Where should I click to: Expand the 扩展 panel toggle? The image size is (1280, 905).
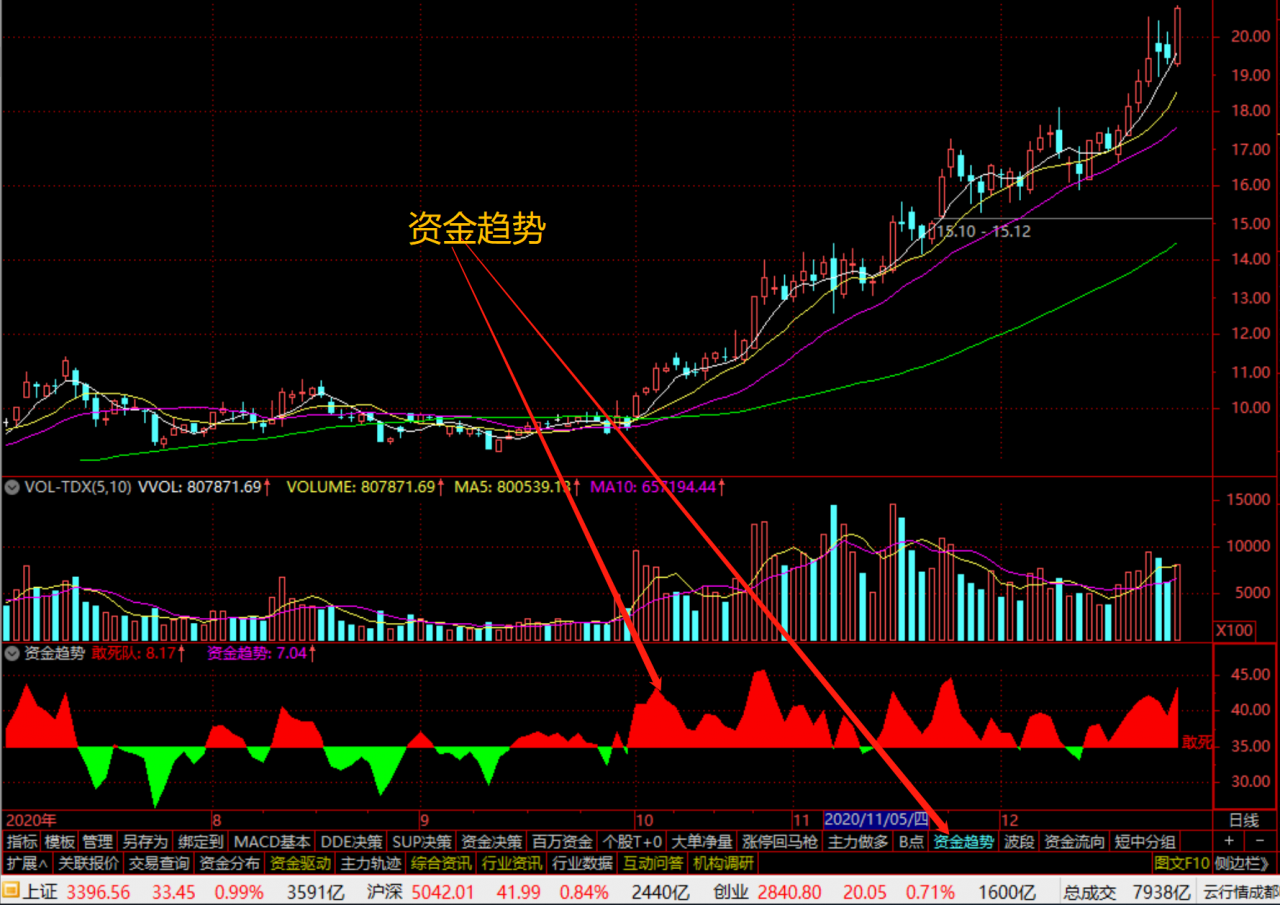click(x=27, y=863)
